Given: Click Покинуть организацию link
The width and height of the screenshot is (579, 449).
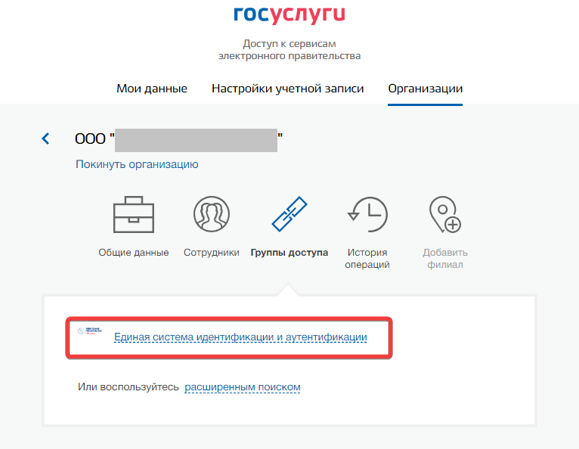Looking at the screenshot, I should click(x=137, y=164).
